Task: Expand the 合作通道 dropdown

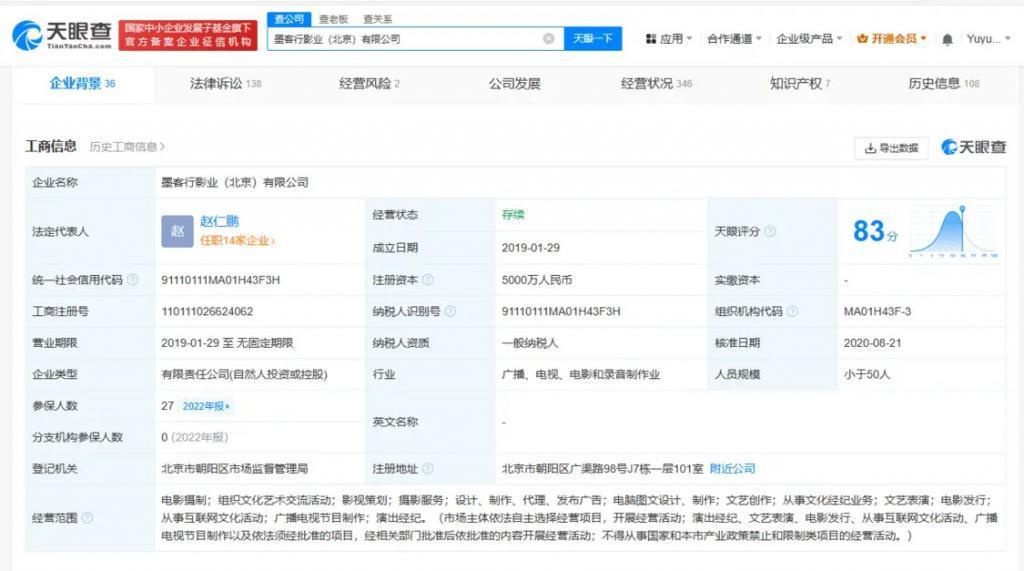Action: (x=734, y=39)
